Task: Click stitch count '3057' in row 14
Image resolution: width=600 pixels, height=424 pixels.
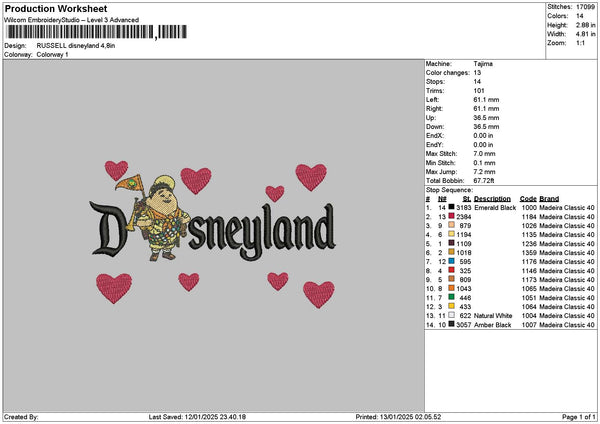Action: 464,325
